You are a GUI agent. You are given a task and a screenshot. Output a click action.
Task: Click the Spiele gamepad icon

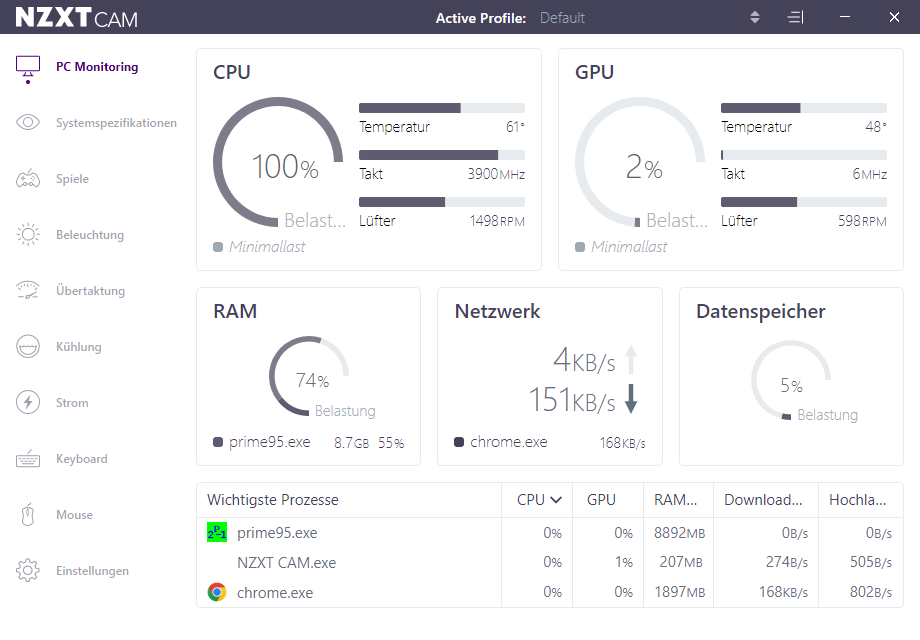pos(28,178)
